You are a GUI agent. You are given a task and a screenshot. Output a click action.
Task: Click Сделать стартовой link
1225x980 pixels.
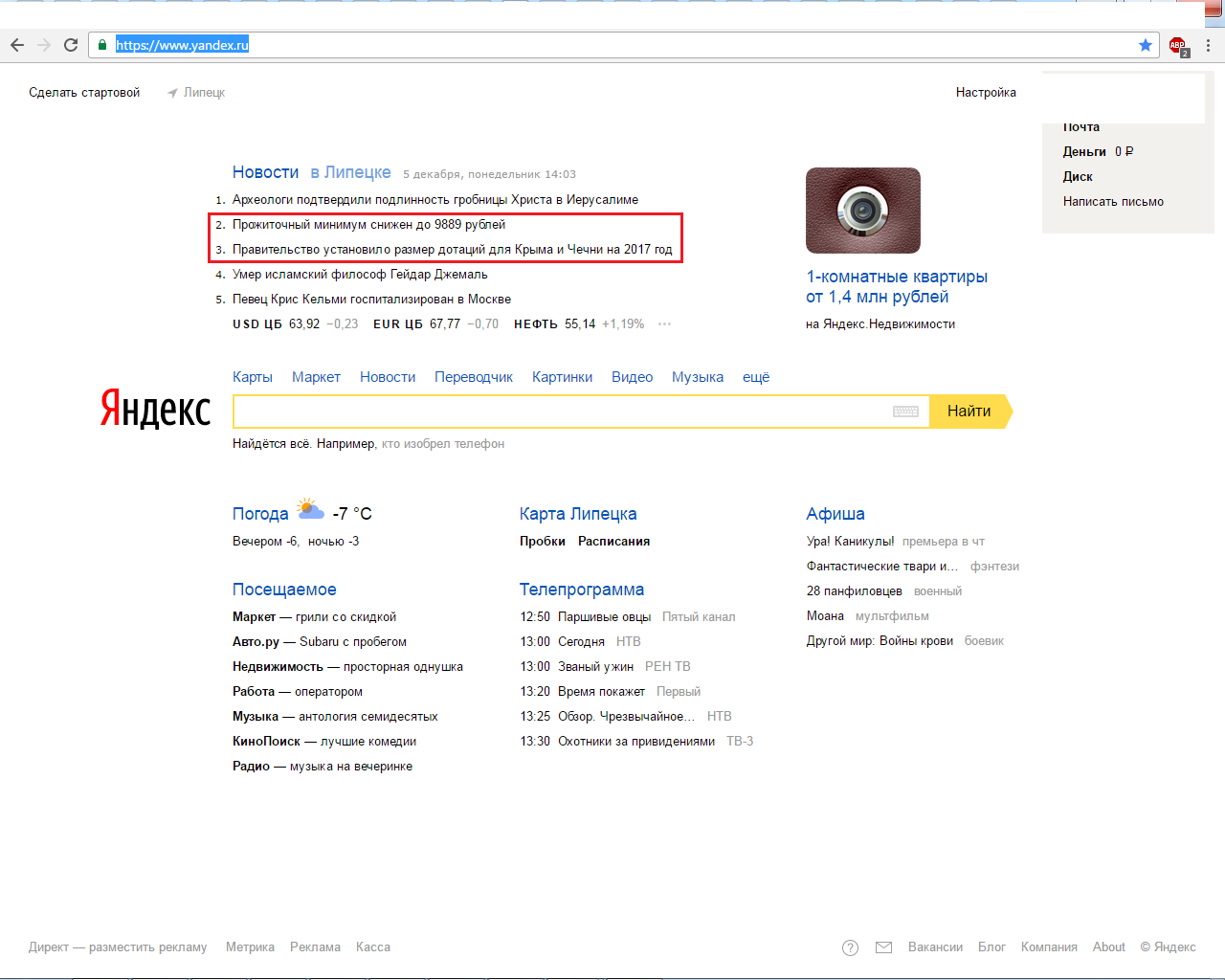coord(84,93)
